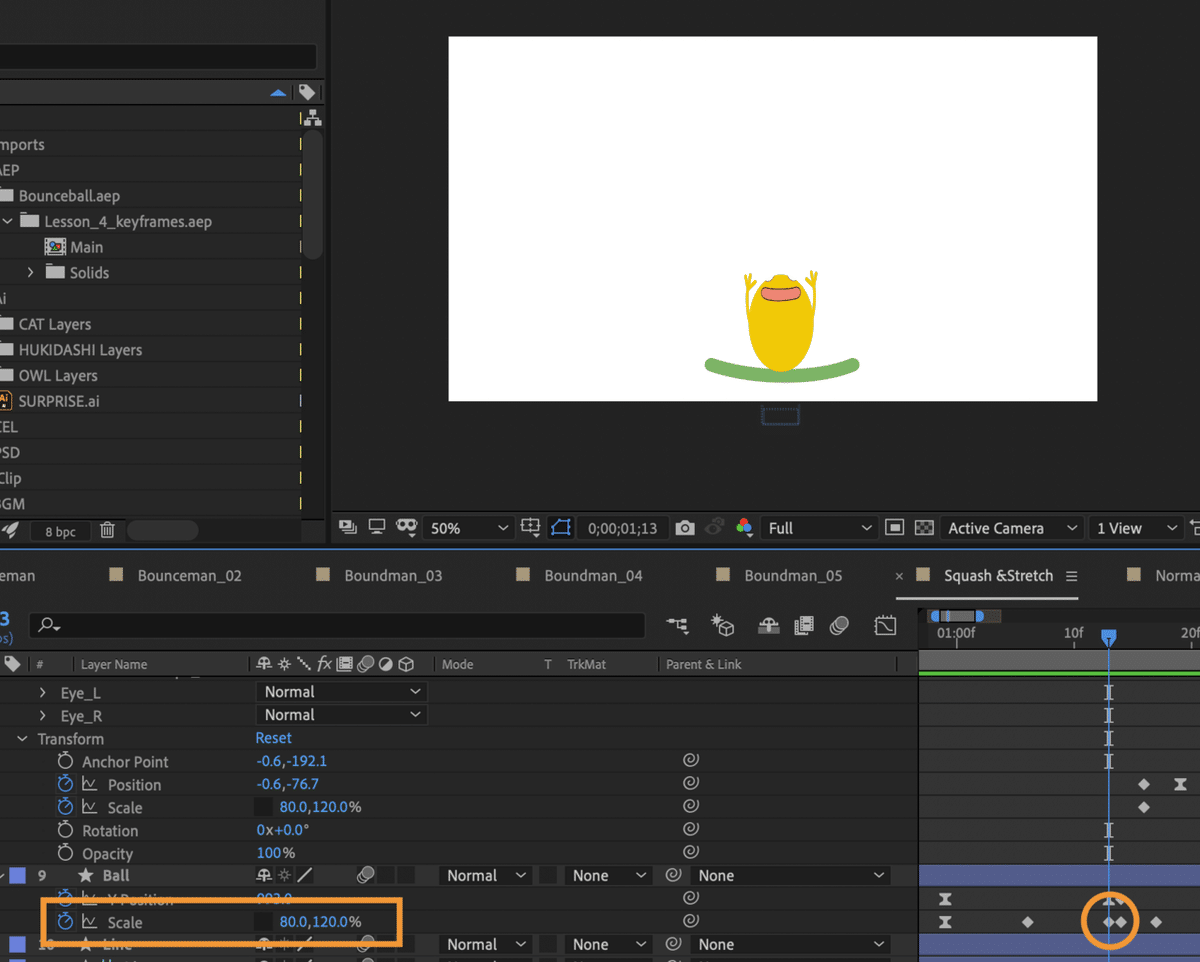Click the Anchor Point expression pick whip
Viewport: 1200px width, 962px height.
coord(690,761)
